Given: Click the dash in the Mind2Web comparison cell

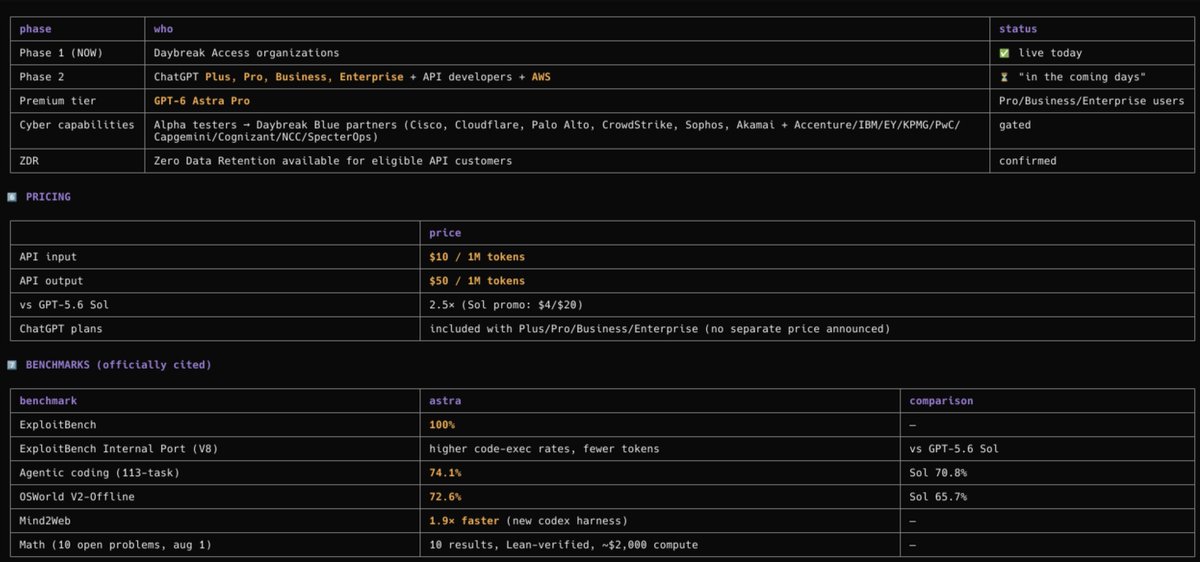Looking at the screenshot, I should pos(913,521).
